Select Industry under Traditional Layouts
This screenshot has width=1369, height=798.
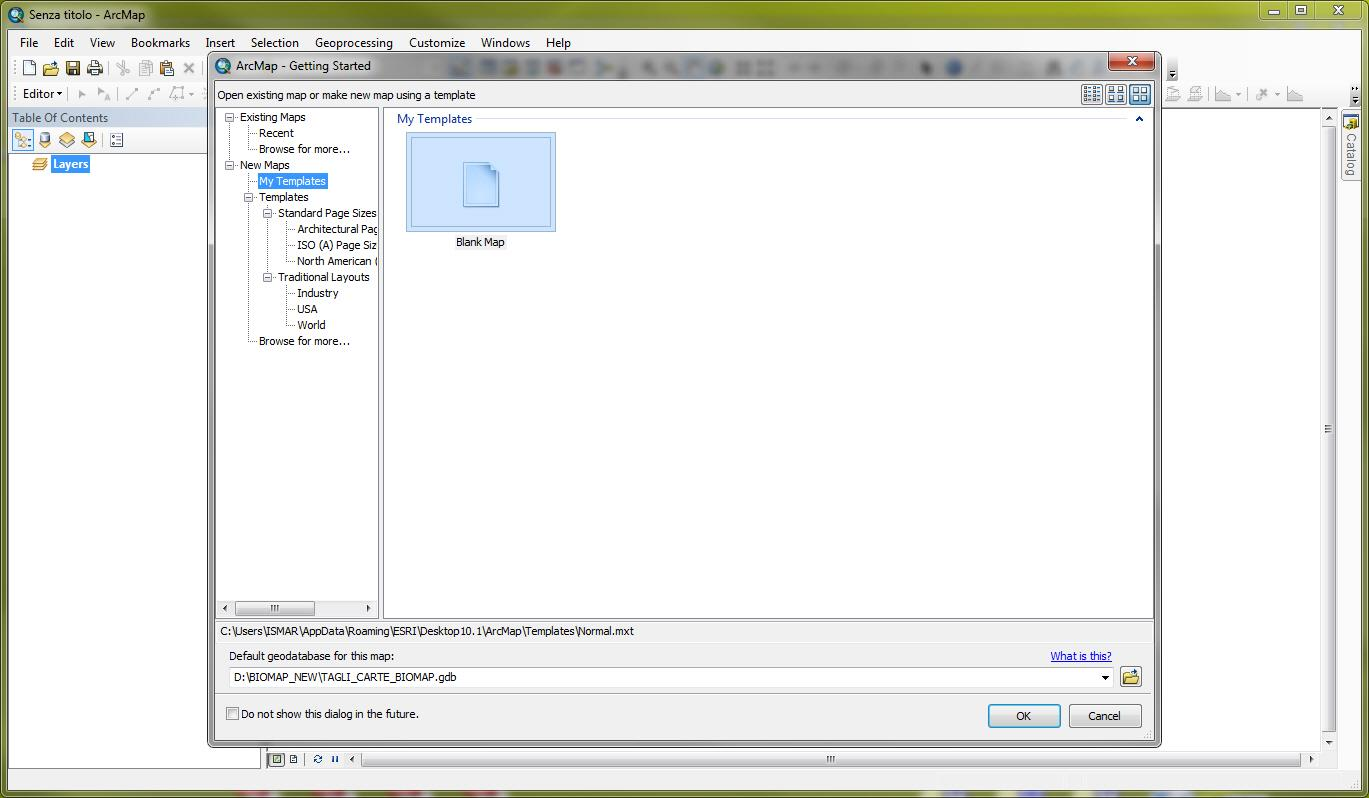click(x=317, y=293)
